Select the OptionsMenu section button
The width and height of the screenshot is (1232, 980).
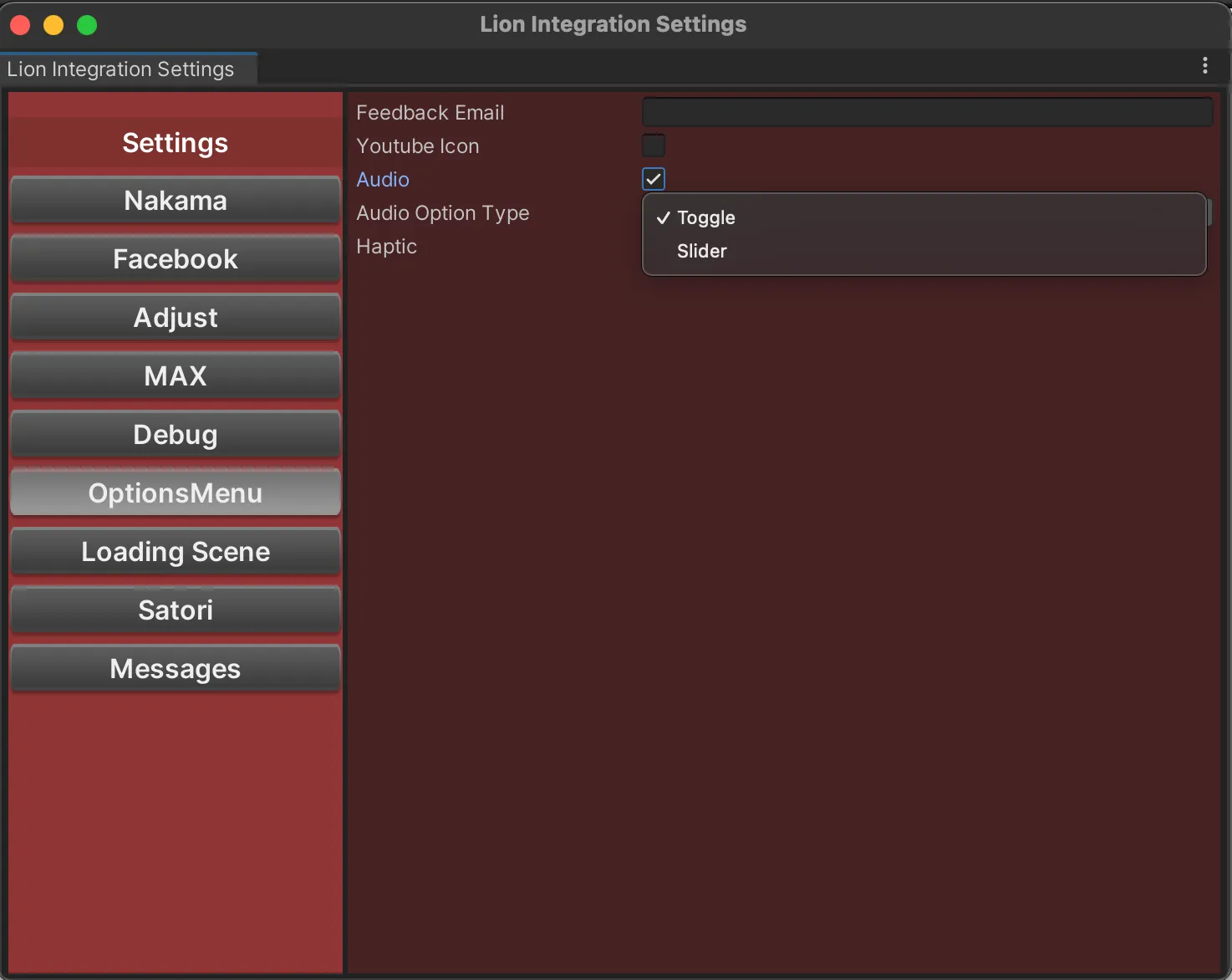coord(176,493)
